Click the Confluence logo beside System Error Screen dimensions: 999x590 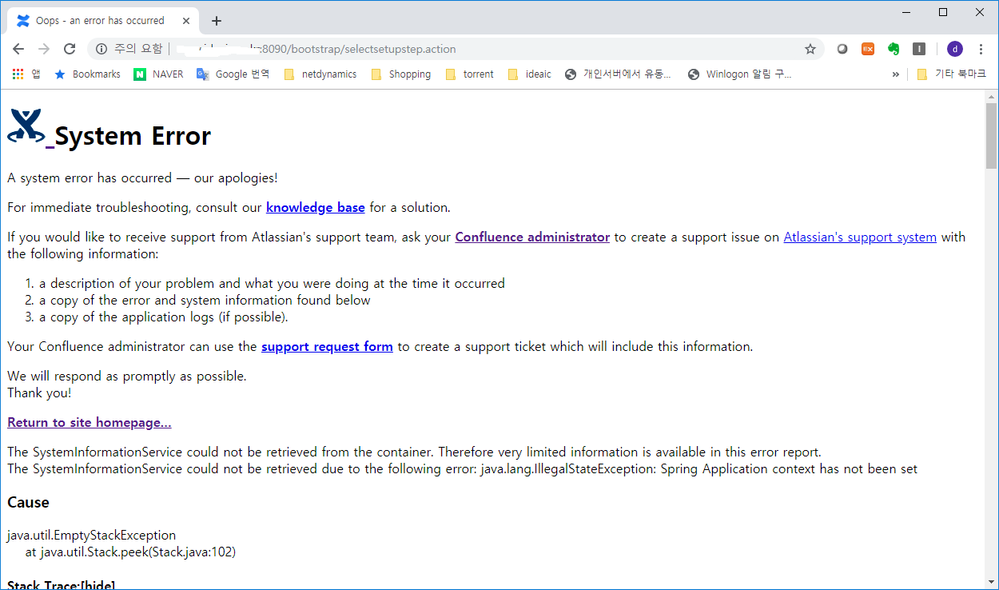26,127
